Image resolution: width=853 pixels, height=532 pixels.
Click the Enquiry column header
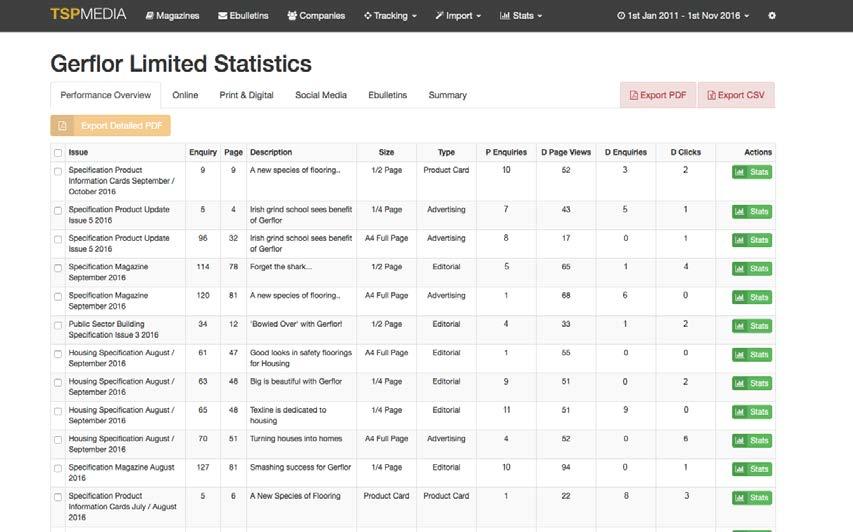[203, 152]
